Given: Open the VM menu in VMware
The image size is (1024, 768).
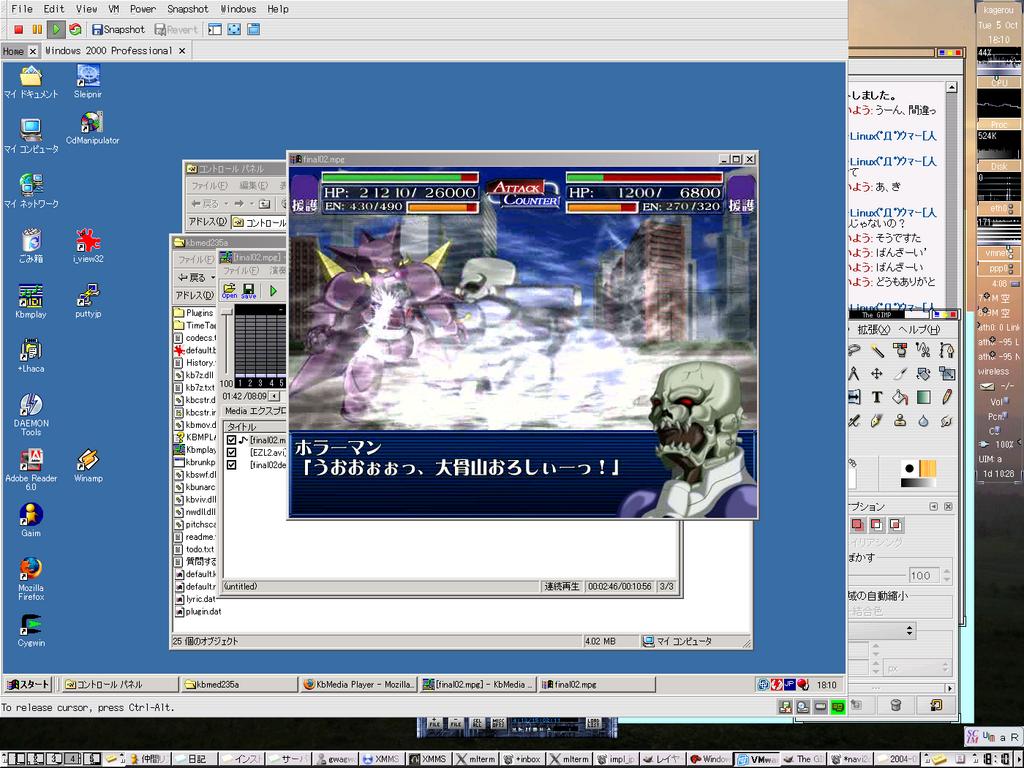Looking at the screenshot, I should tap(114, 9).
